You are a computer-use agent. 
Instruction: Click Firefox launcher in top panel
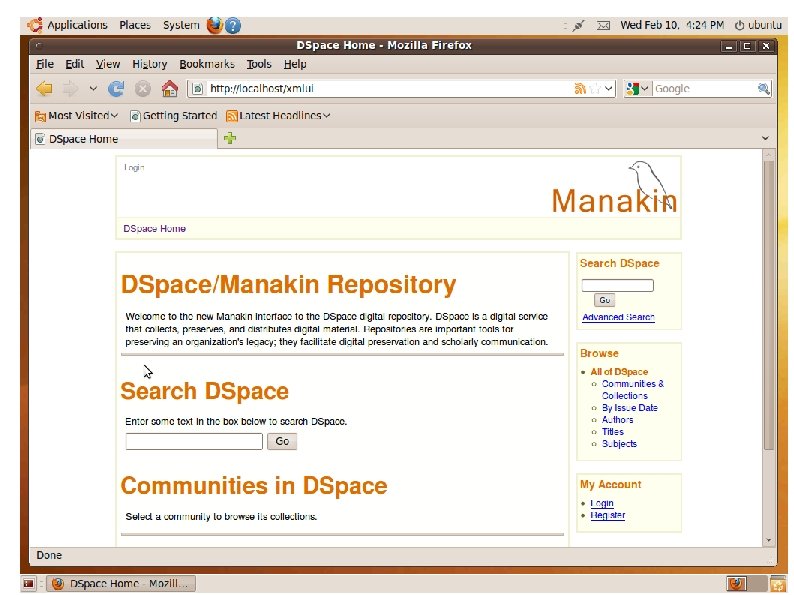point(215,25)
